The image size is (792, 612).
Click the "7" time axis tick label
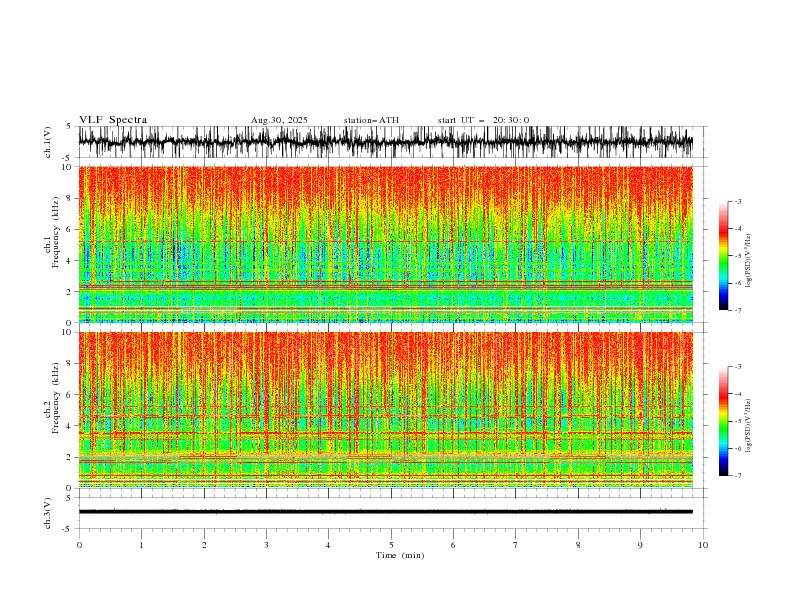point(516,545)
